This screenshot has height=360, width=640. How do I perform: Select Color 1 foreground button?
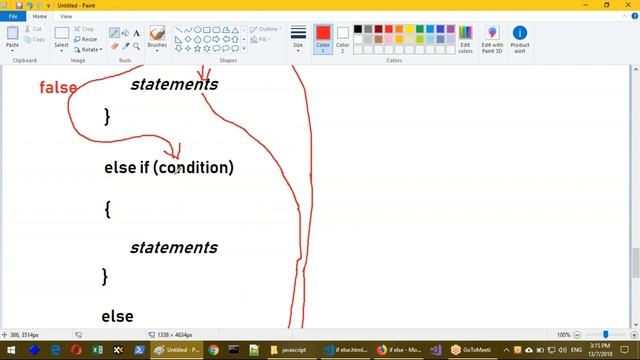click(323, 39)
